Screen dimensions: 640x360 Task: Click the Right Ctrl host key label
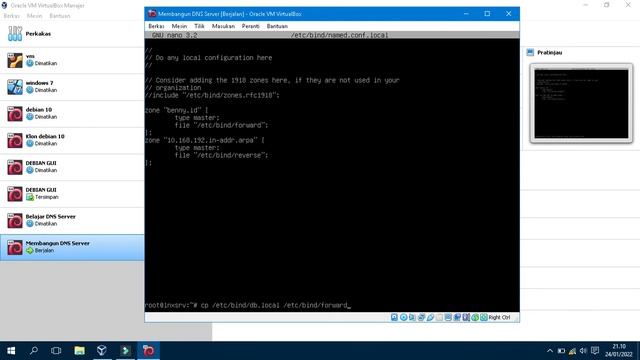point(499,317)
